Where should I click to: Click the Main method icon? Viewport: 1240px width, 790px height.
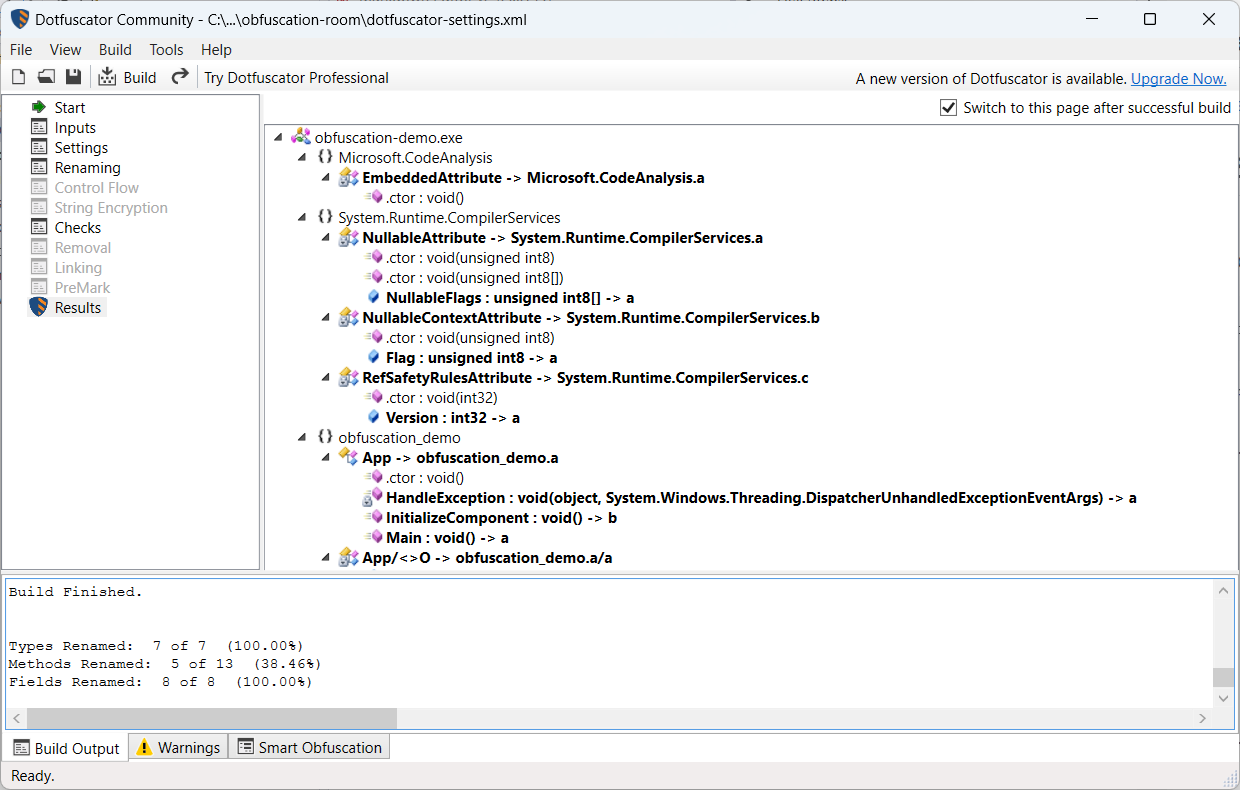[x=374, y=537]
